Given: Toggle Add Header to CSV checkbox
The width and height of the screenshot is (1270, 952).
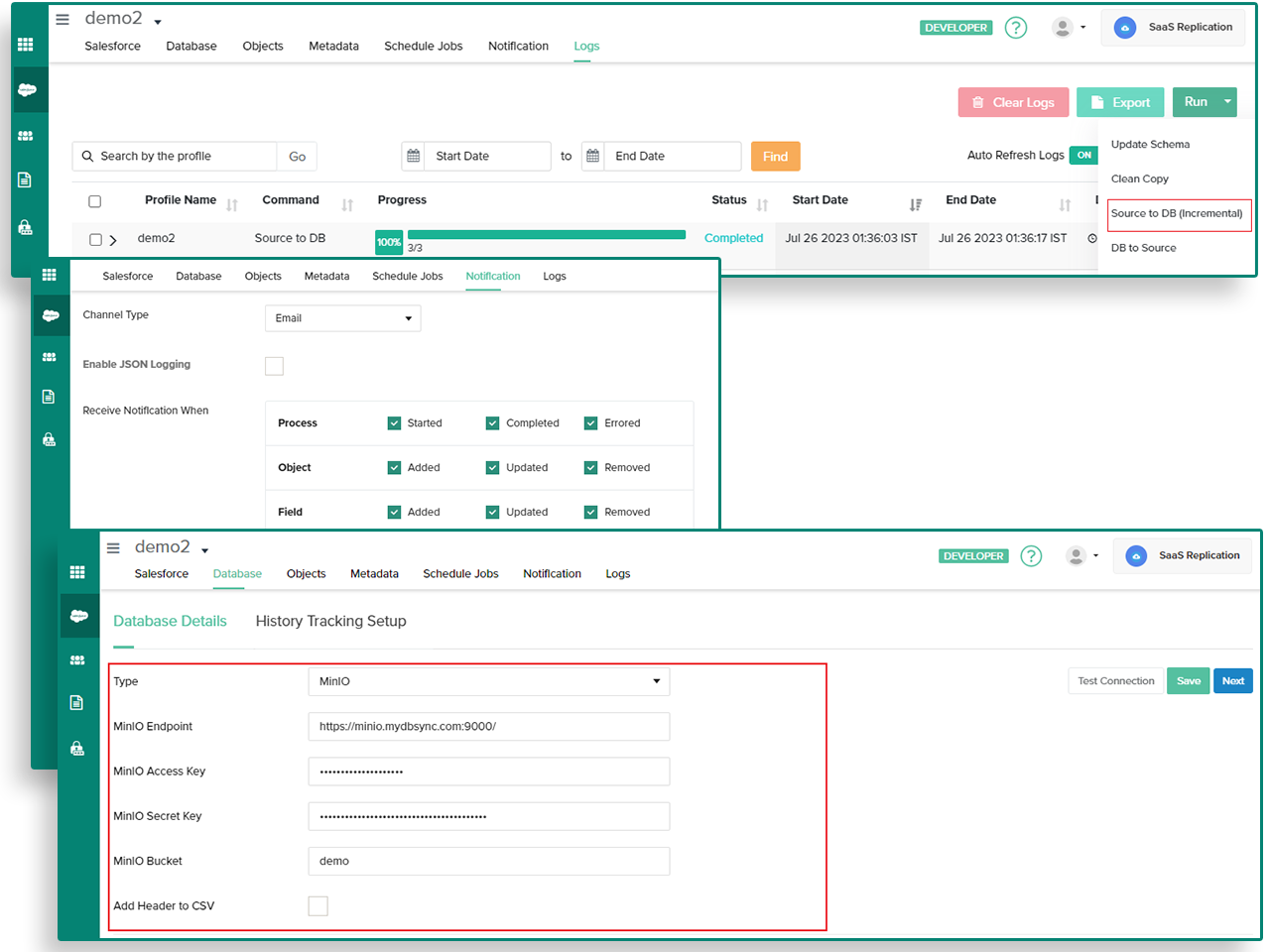Looking at the screenshot, I should [317, 905].
